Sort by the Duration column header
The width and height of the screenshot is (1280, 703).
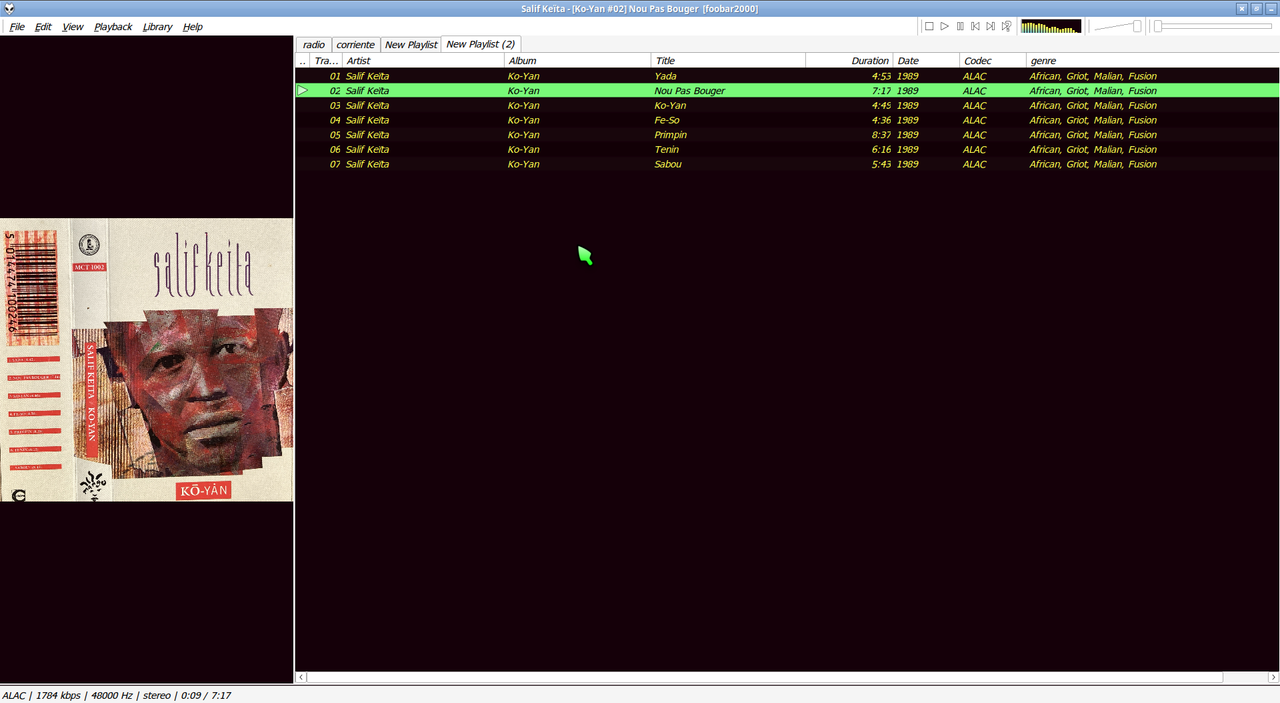(849, 61)
